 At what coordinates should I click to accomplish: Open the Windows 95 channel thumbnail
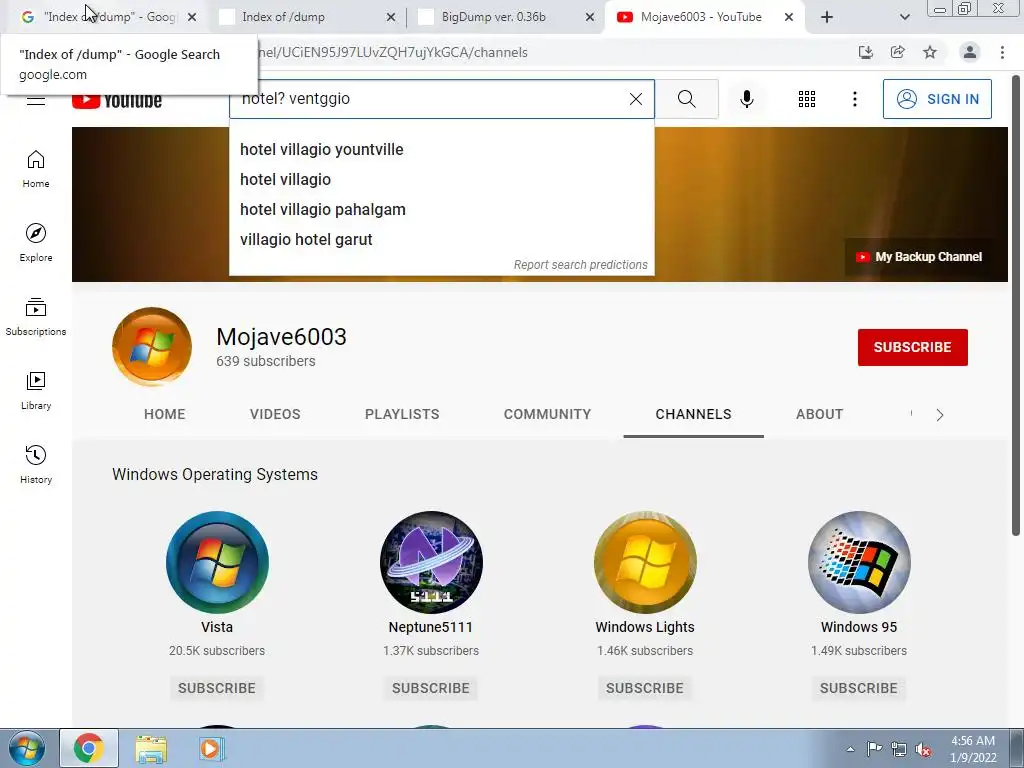tap(859, 562)
